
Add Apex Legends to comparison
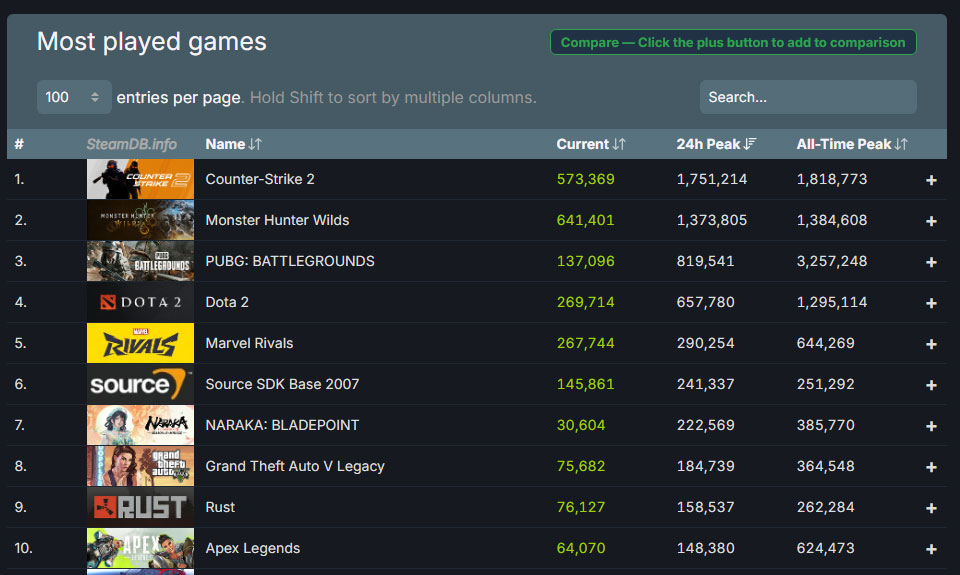coord(931,549)
